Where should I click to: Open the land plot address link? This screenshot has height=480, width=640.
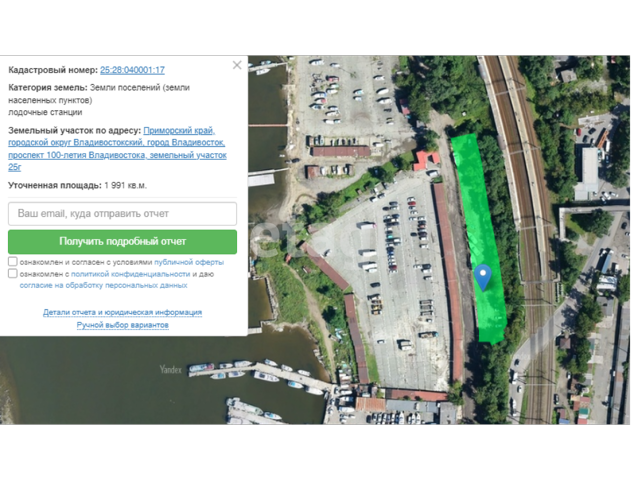[x=118, y=149]
